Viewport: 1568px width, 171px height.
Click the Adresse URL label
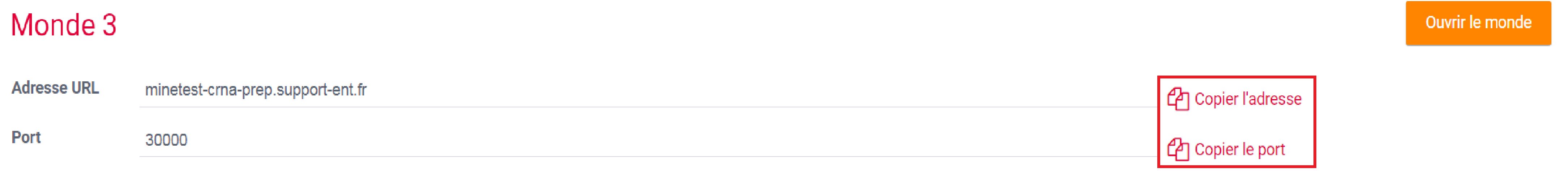click(x=55, y=88)
